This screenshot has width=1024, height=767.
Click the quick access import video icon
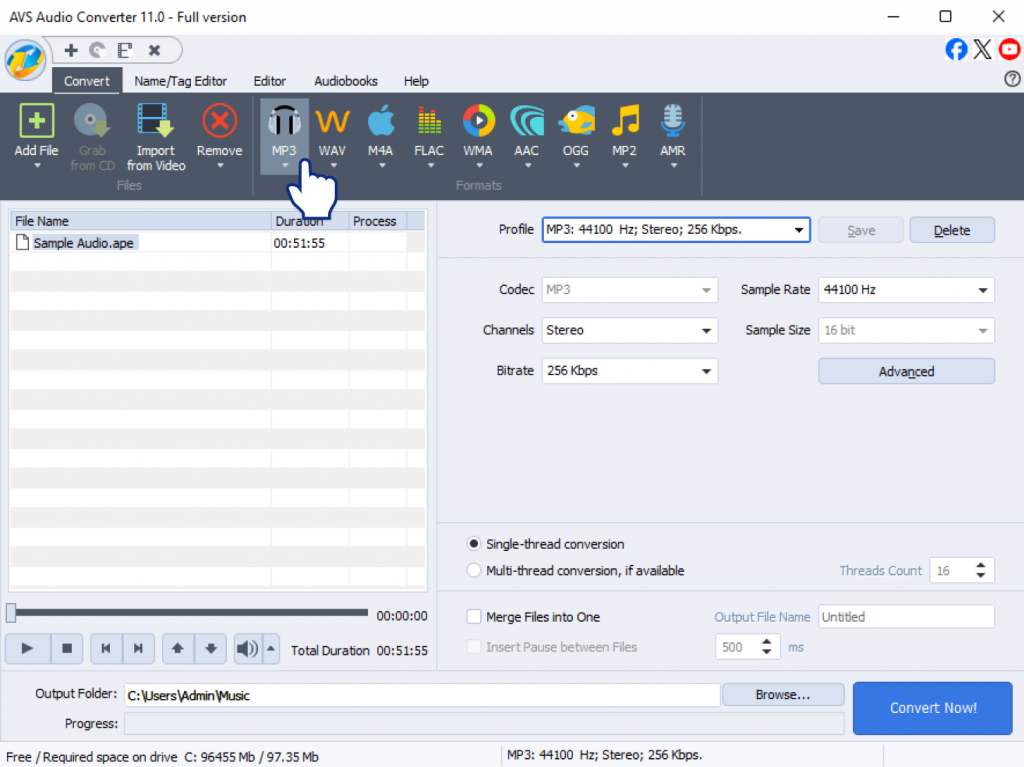[x=125, y=50]
